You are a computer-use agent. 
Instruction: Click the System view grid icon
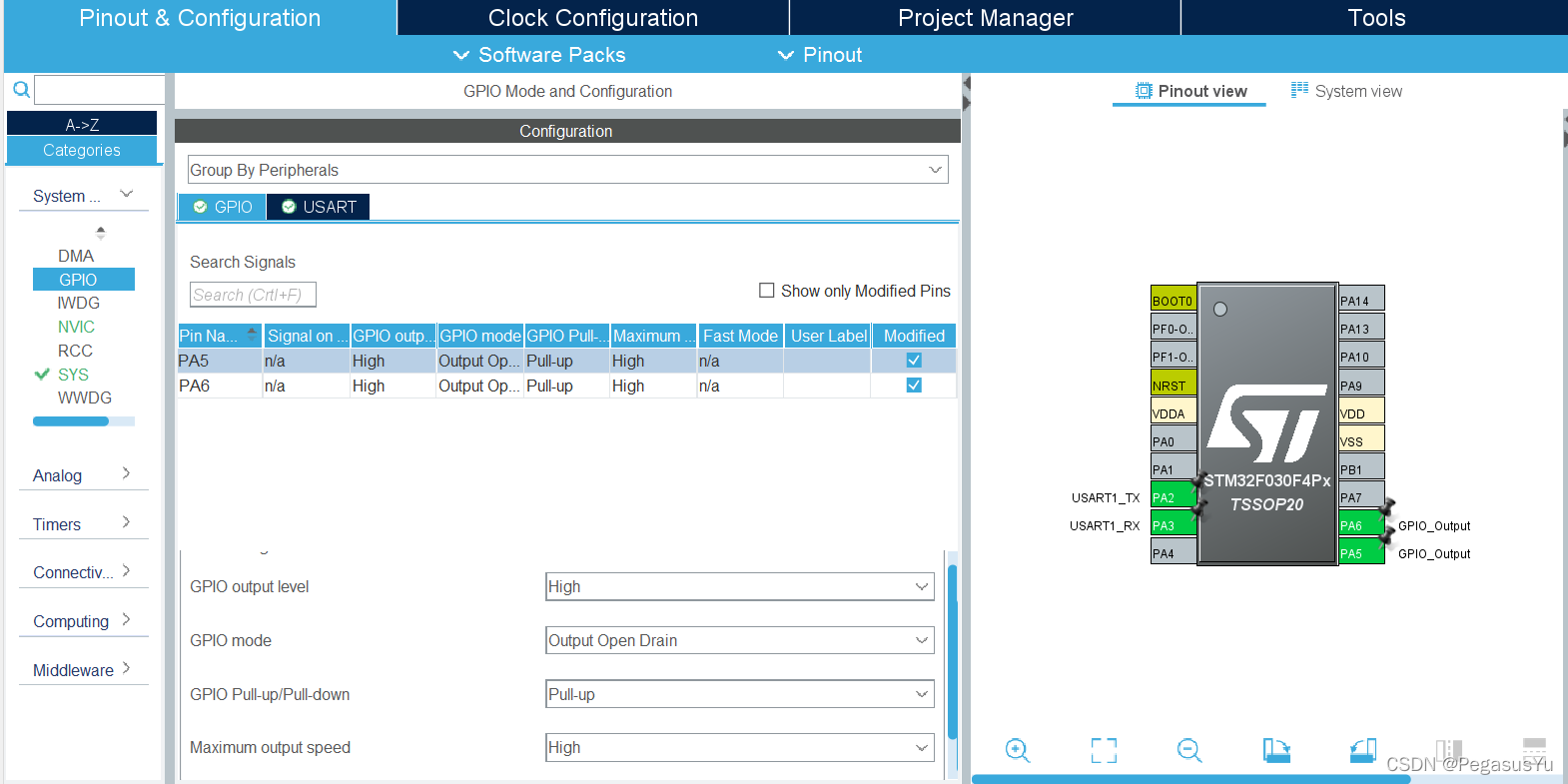1299,90
